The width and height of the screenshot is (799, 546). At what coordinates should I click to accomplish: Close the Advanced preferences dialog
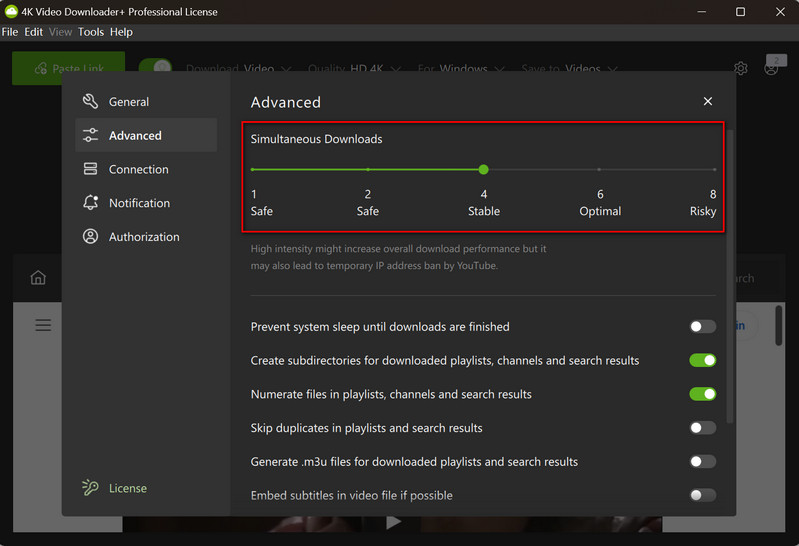click(x=708, y=101)
